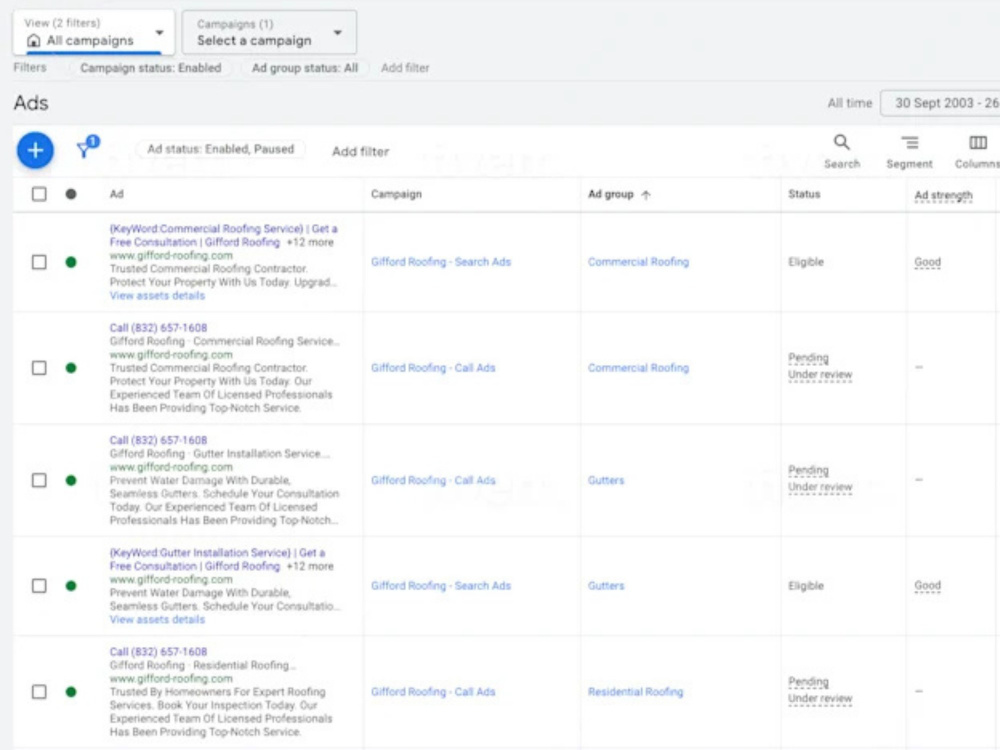Open the Search magnifier tool
The height and width of the screenshot is (750, 1000).
click(842, 151)
